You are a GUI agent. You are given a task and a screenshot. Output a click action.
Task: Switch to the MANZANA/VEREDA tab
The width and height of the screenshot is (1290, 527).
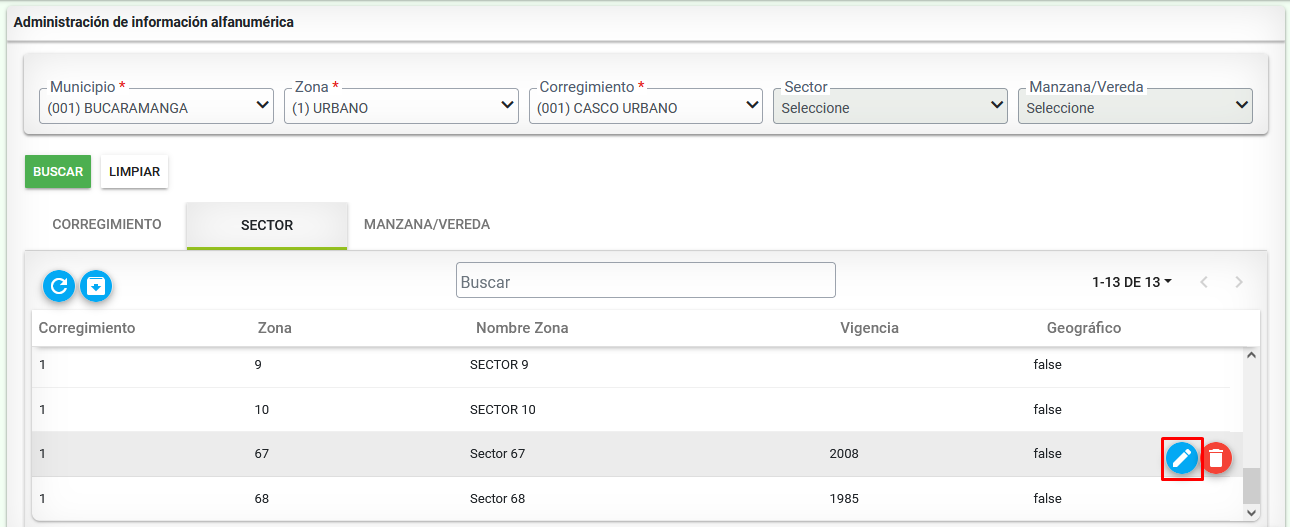point(427,225)
